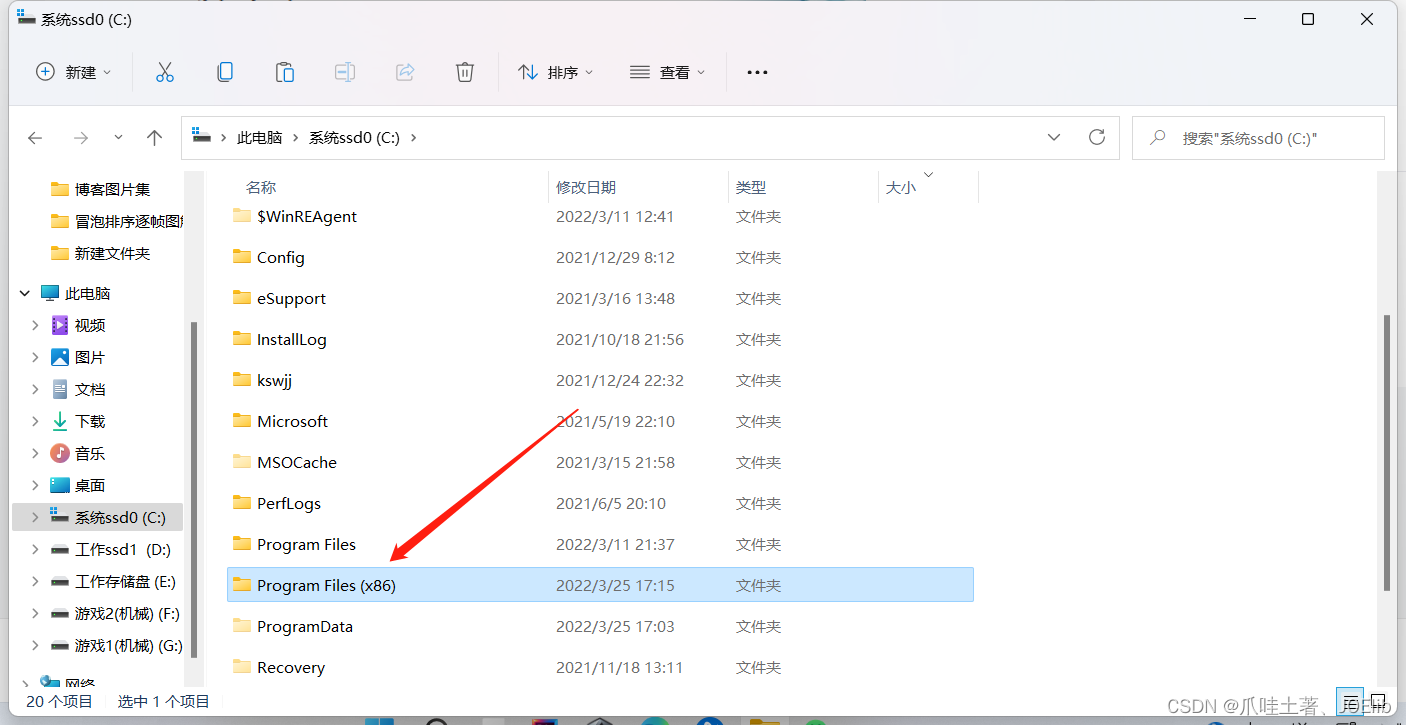The width and height of the screenshot is (1406, 725).
Task: Select the Microsoft folder name
Action: tap(292, 421)
